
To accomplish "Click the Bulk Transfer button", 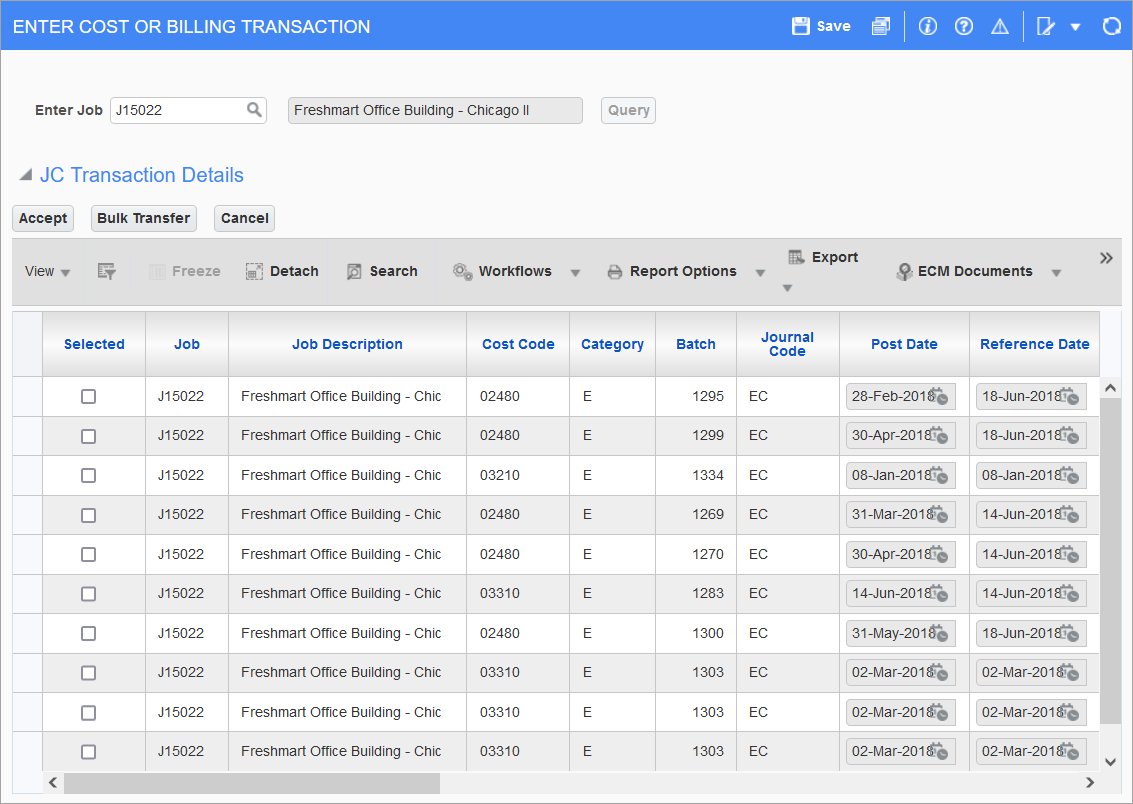I will click(x=143, y=218).
